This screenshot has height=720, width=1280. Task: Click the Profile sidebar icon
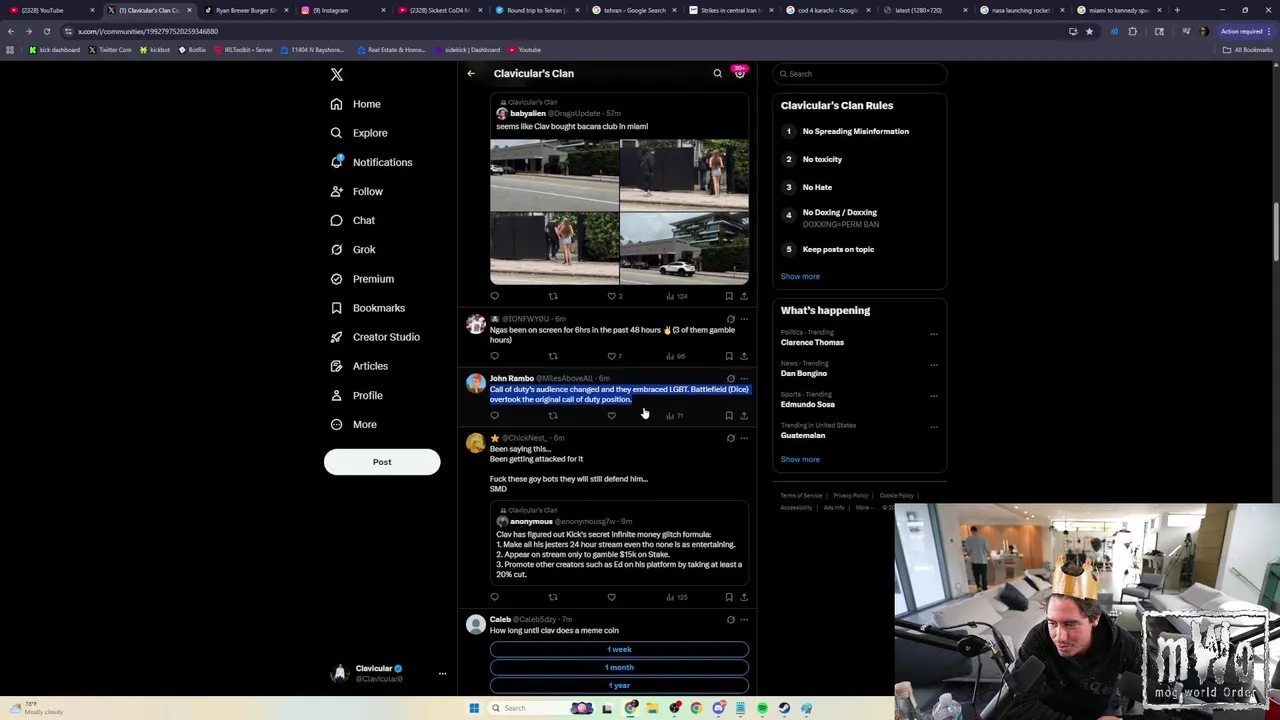pyautogui.click(x=336, y=395)
